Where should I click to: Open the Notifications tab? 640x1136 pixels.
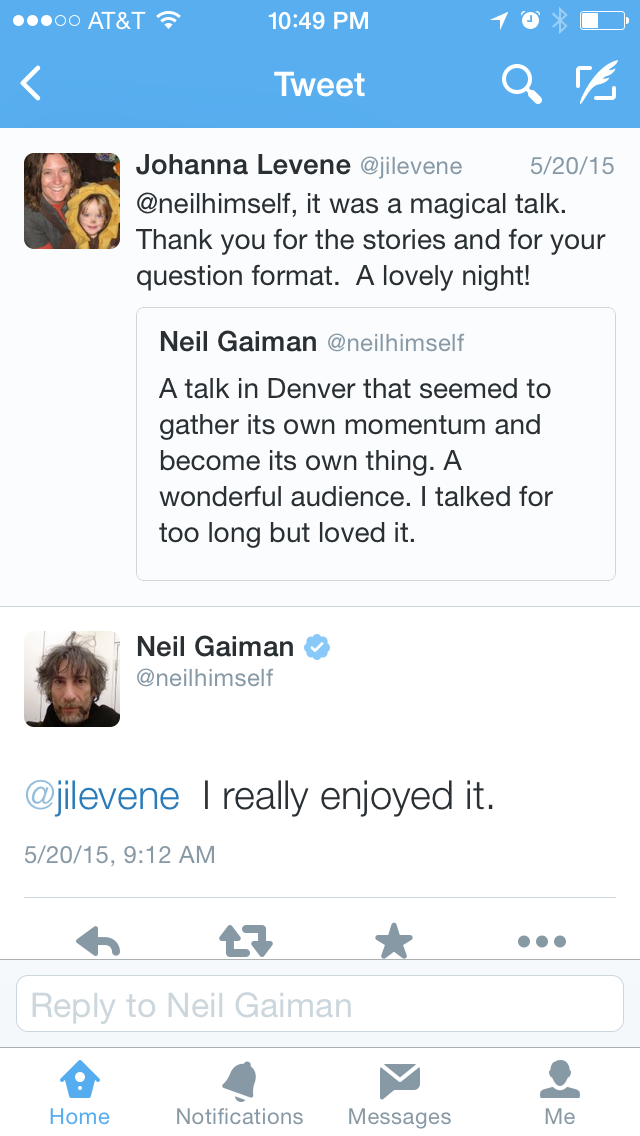(x=239, y=1093)
